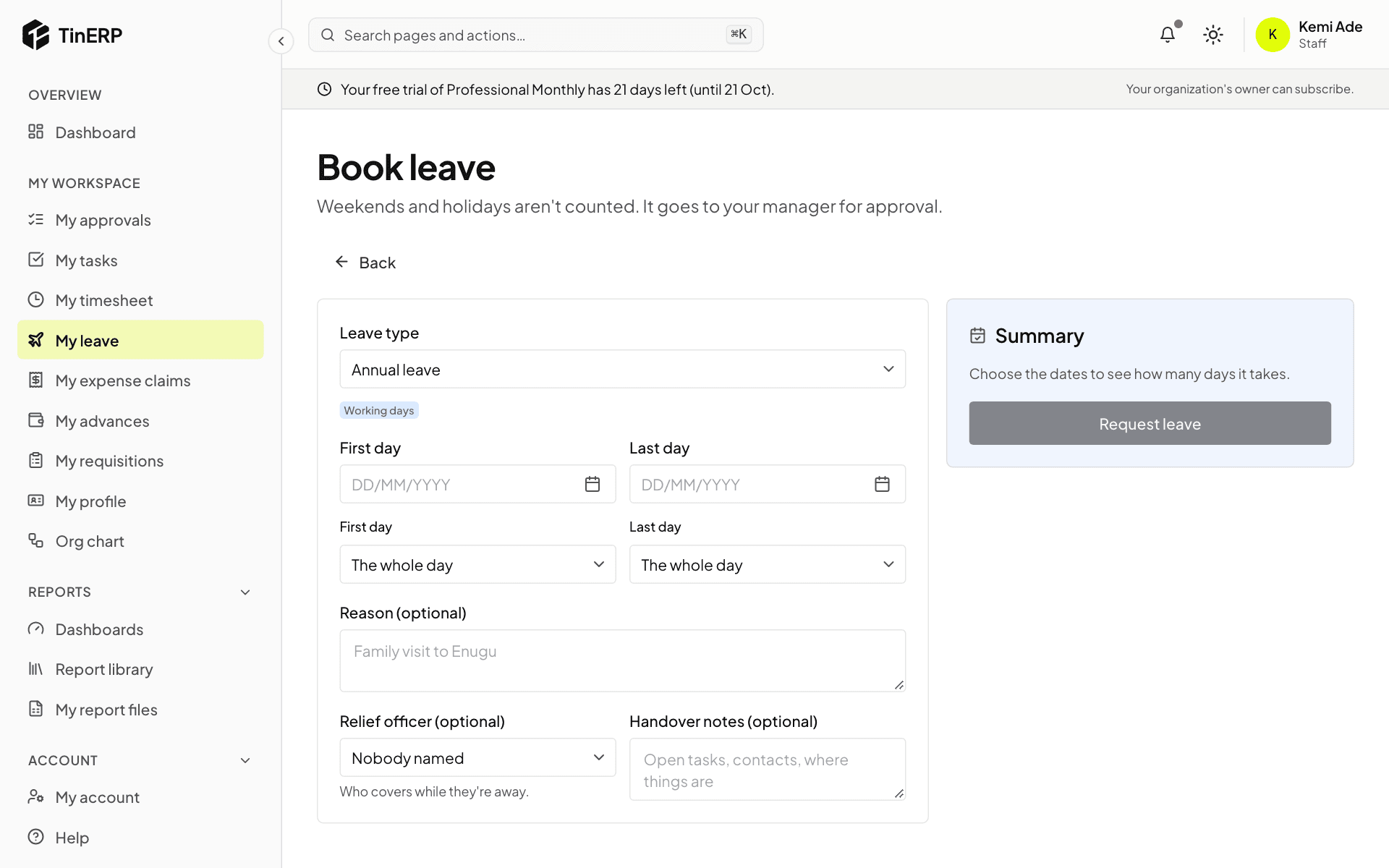Collapse the ACCOUNT section
The height and width of the screenshot is (868, 1389).
(x=245, y=761)
